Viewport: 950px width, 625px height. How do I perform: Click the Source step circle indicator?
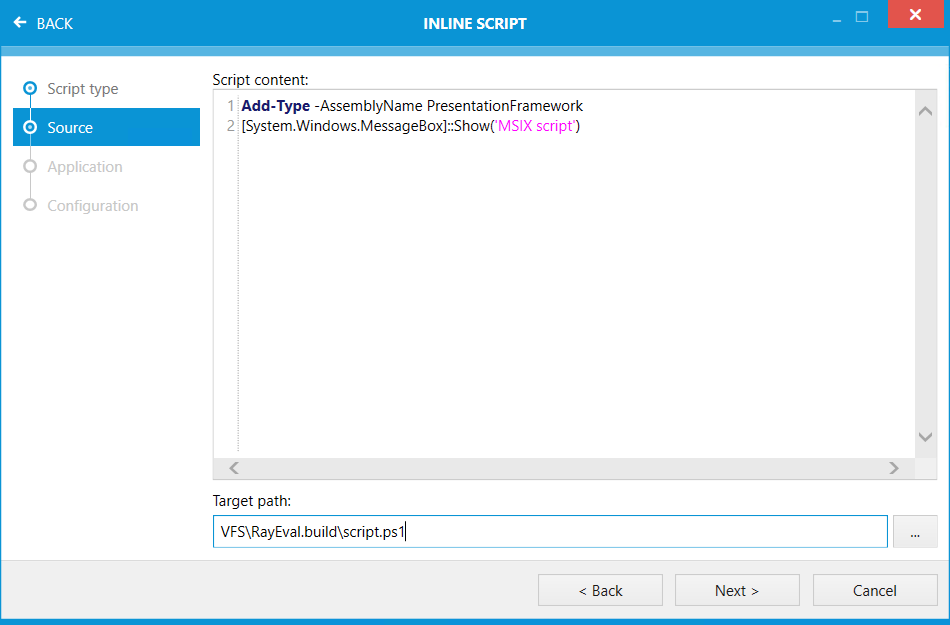coord(29,127)
